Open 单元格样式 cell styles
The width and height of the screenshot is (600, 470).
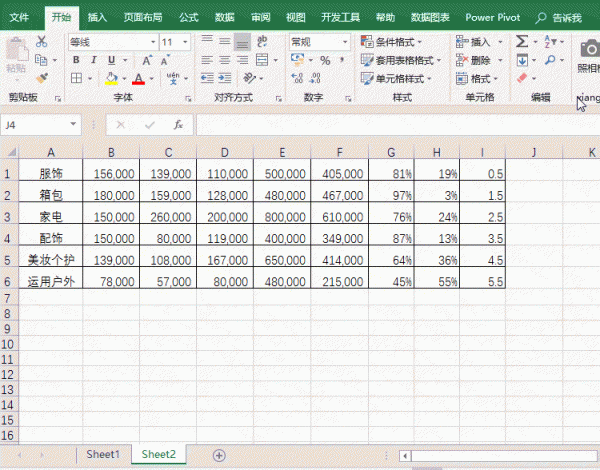(396, 79)
